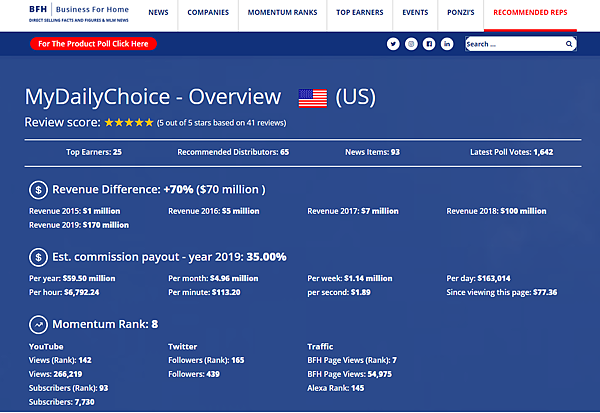This screenshot has height=413, width=600.
Task: Click the US flag icon
Action: pos(313,98)
